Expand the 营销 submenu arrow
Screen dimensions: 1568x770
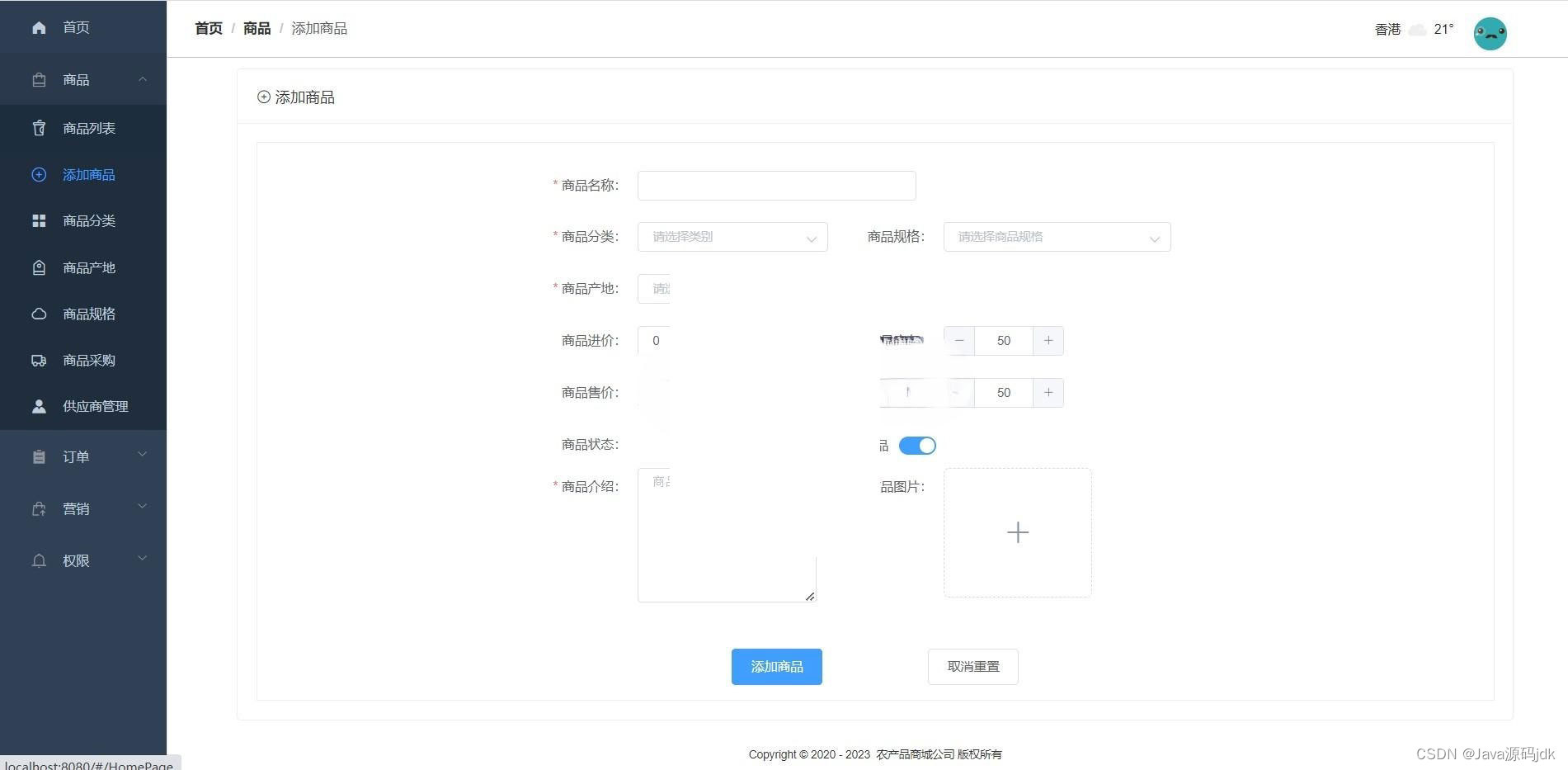tap(142, 507)
